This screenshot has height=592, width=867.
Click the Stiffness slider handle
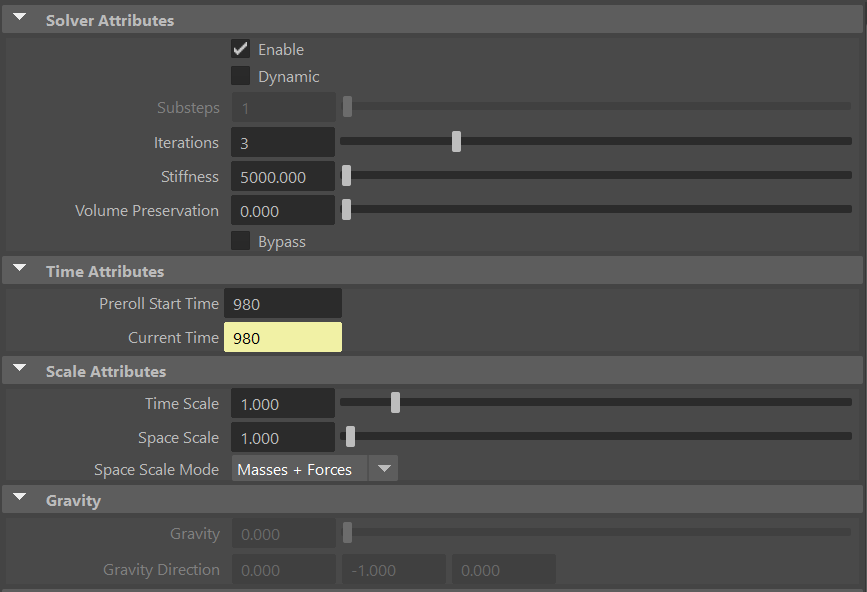pyautogui.click(x=348, y=175)
